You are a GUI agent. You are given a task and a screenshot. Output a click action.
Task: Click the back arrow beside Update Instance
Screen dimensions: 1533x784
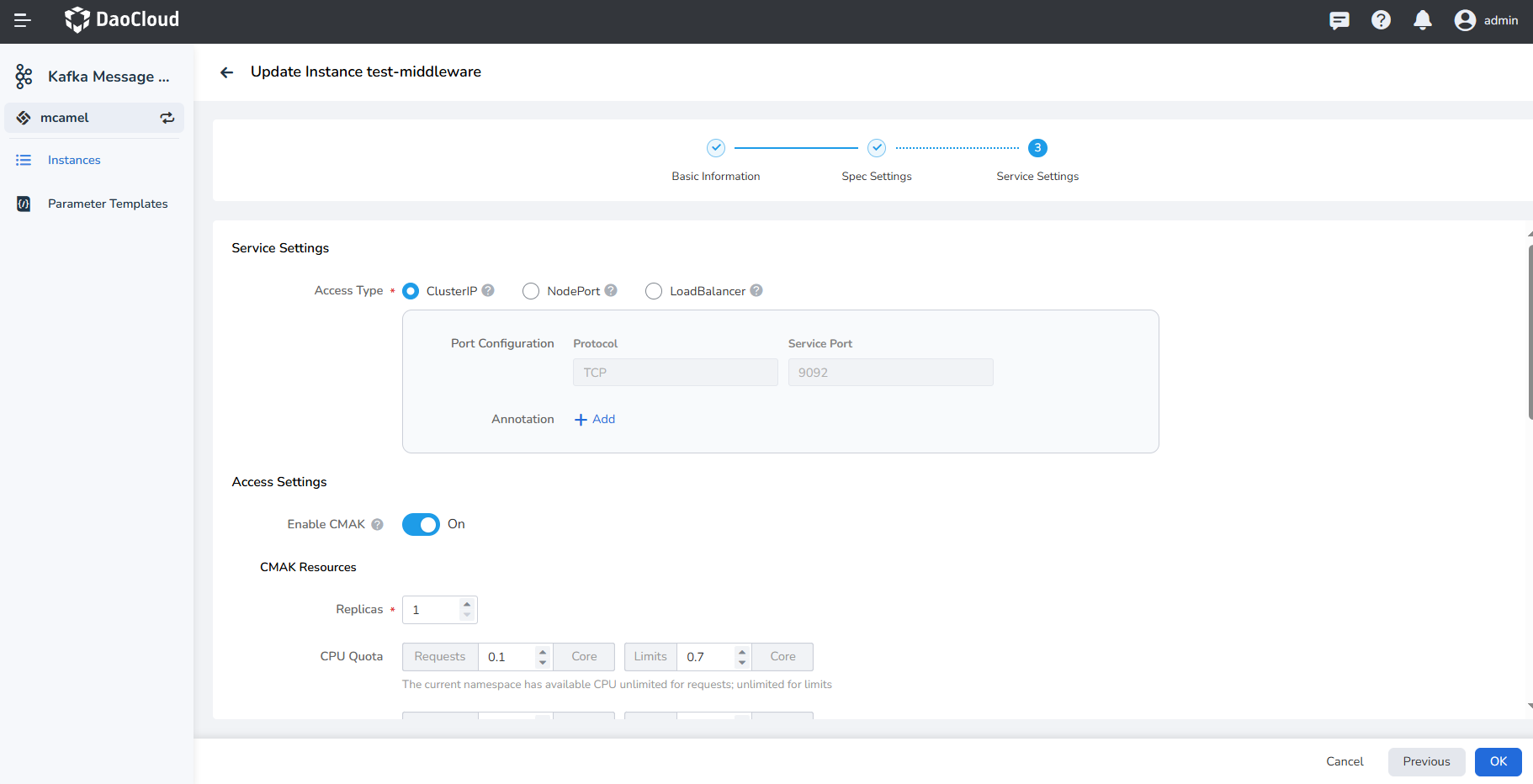point(226,72)
